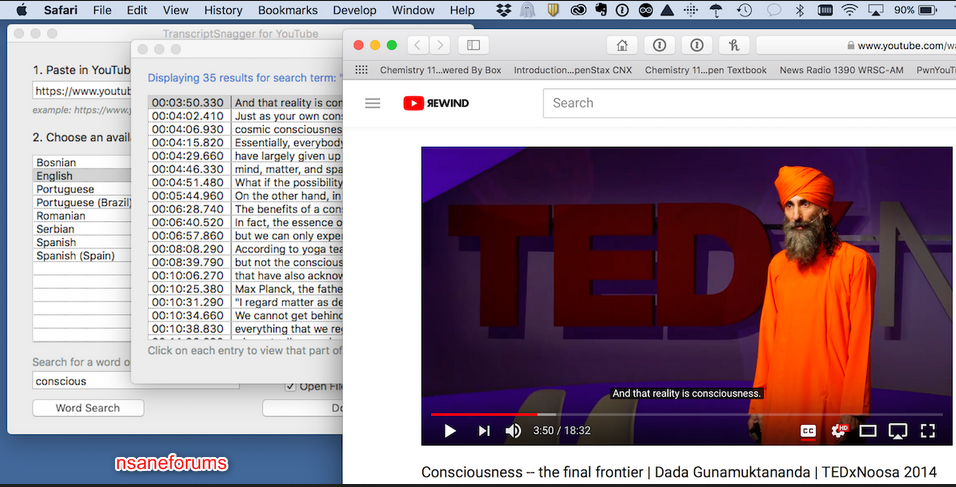Open the Develop menu
The height and width of the screenshot is (487, 956).
click(x=355, y=10)
